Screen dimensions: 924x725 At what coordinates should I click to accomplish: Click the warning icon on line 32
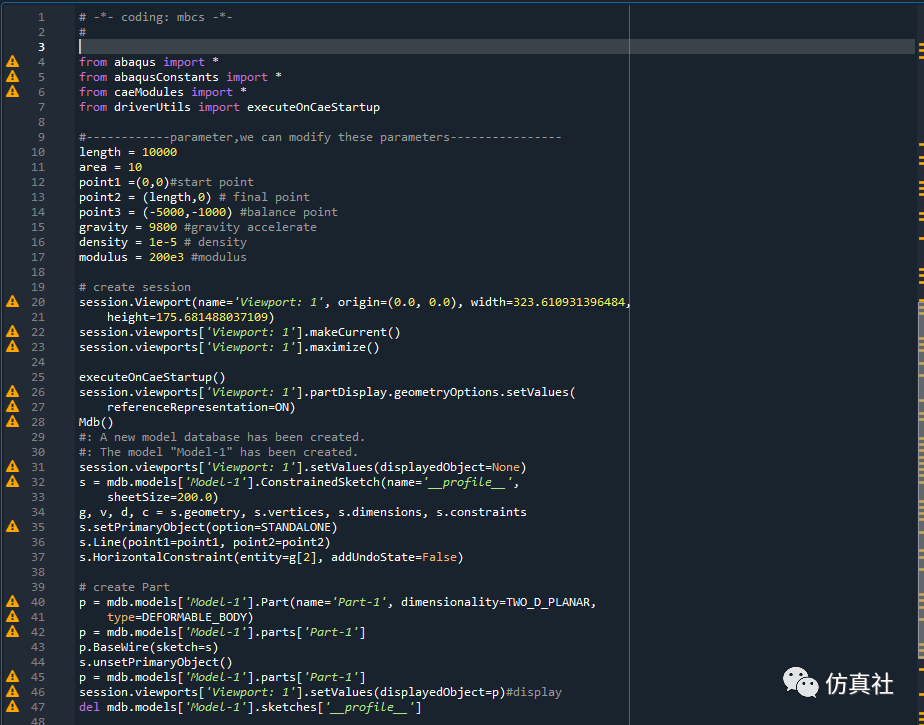pyautogui.click(x=12, y=482)
